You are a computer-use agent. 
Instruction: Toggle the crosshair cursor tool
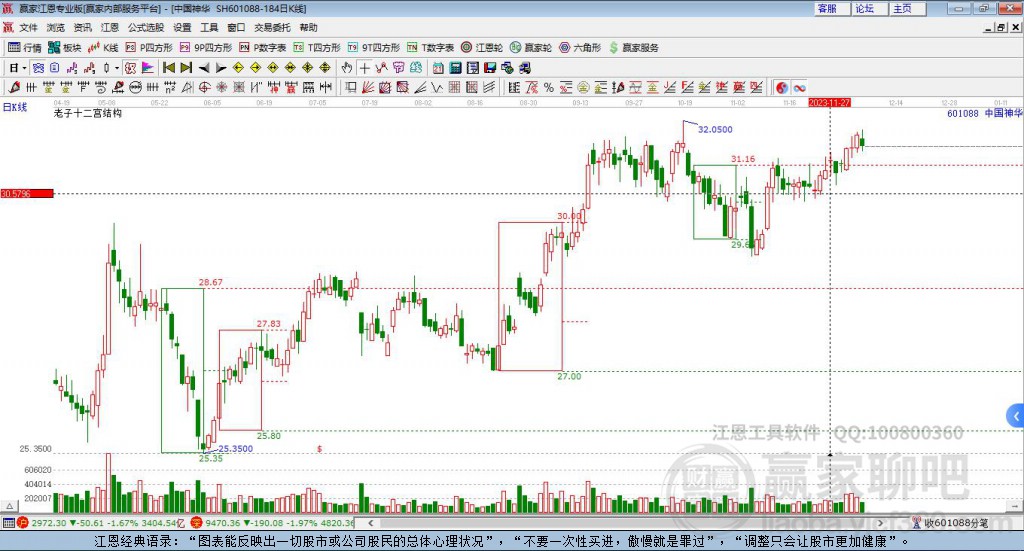coord(364,68)
